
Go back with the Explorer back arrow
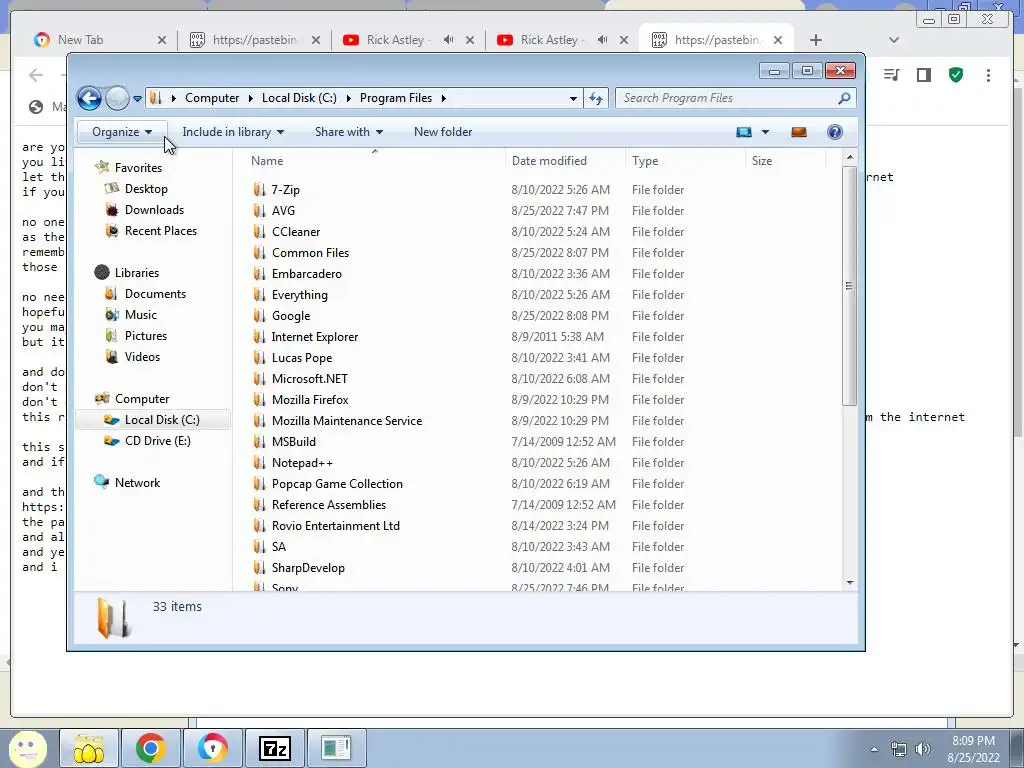[x=89, y=99]
